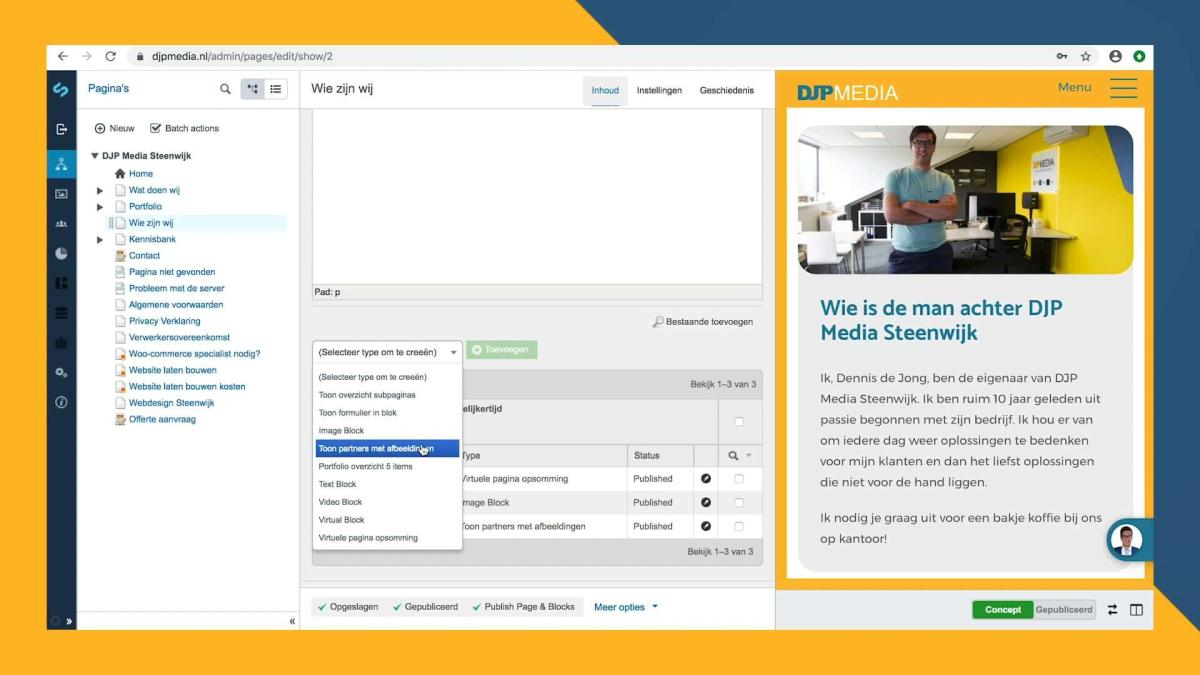Switch preview to Gepubliceerd state
The height and width of the screenshot is (675, 1200).
click(1064, 610)
